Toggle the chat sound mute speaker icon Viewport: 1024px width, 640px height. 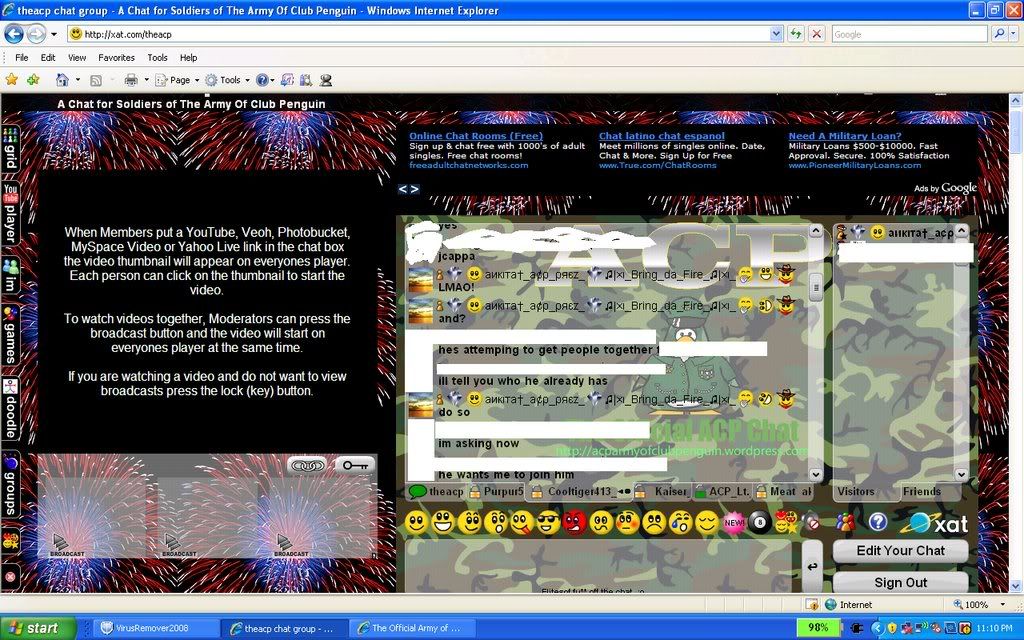(812, 522)
